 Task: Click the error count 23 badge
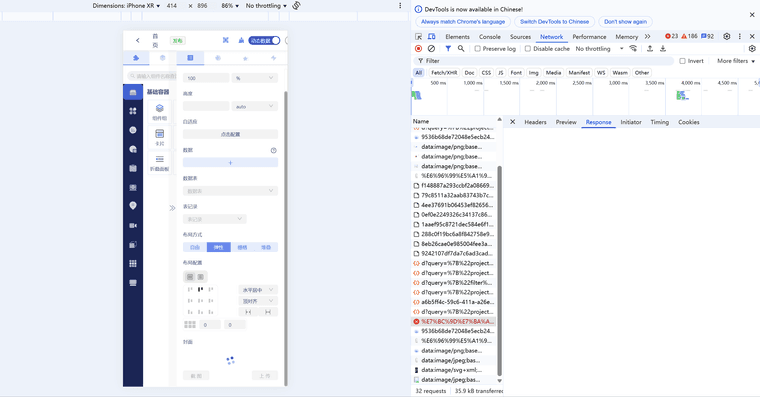(x=671, y=36)
